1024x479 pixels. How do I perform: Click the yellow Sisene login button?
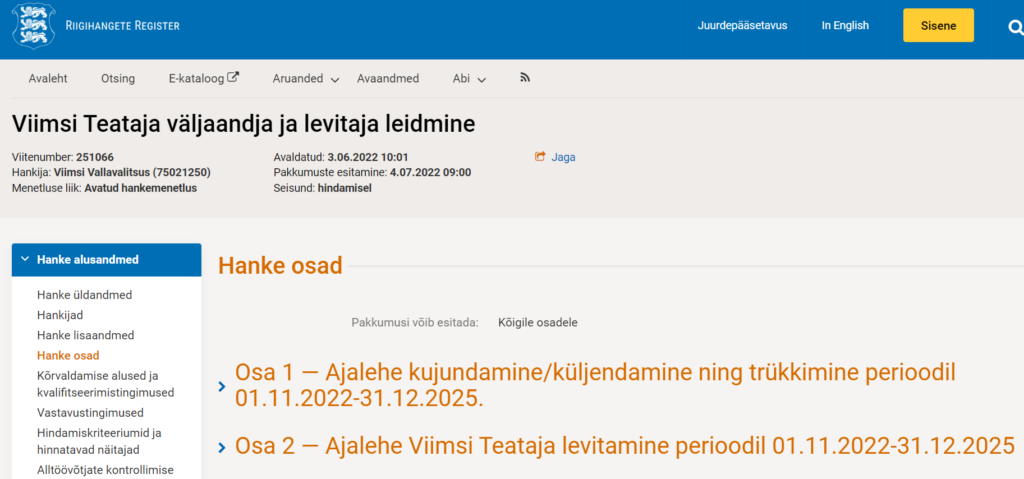[x=938, y=25]
